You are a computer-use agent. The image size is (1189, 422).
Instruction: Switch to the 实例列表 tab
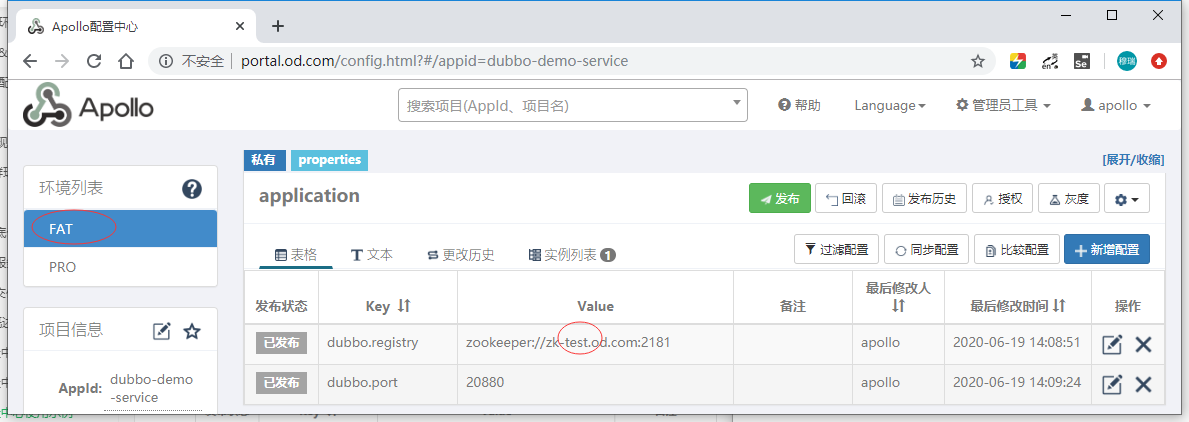(572, 255)
